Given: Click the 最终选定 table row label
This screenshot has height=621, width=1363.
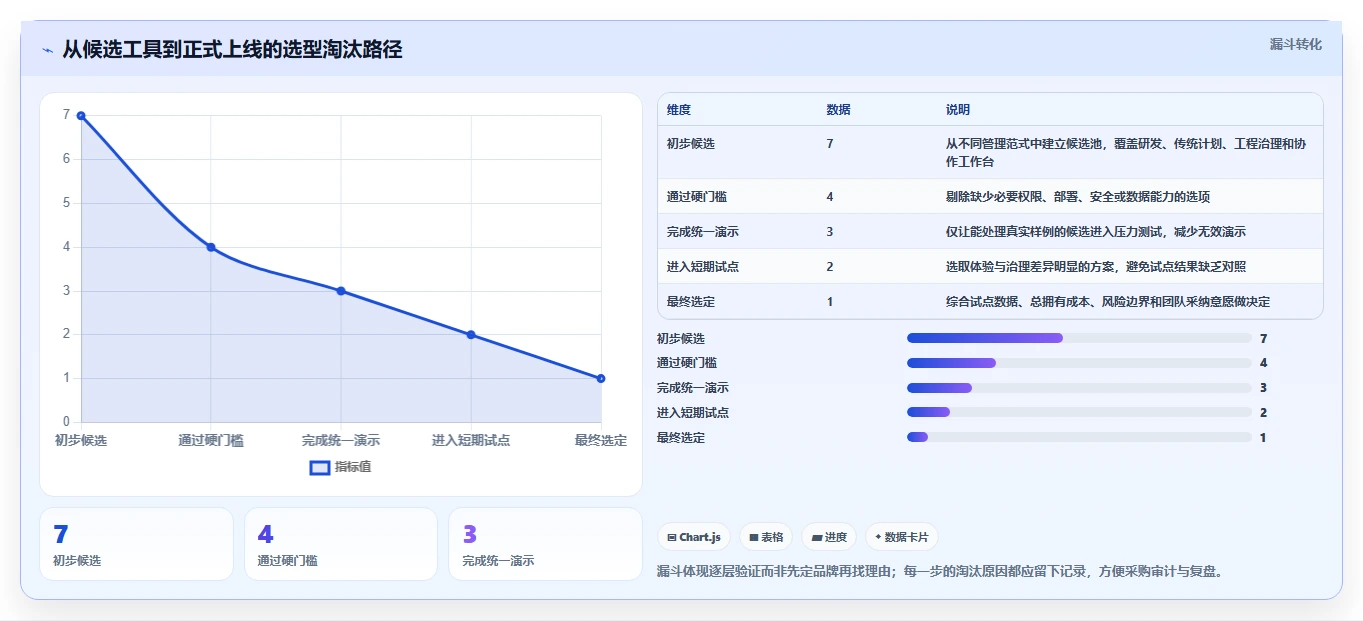Looking at the screenshot, I should click(x=691, y=302).
